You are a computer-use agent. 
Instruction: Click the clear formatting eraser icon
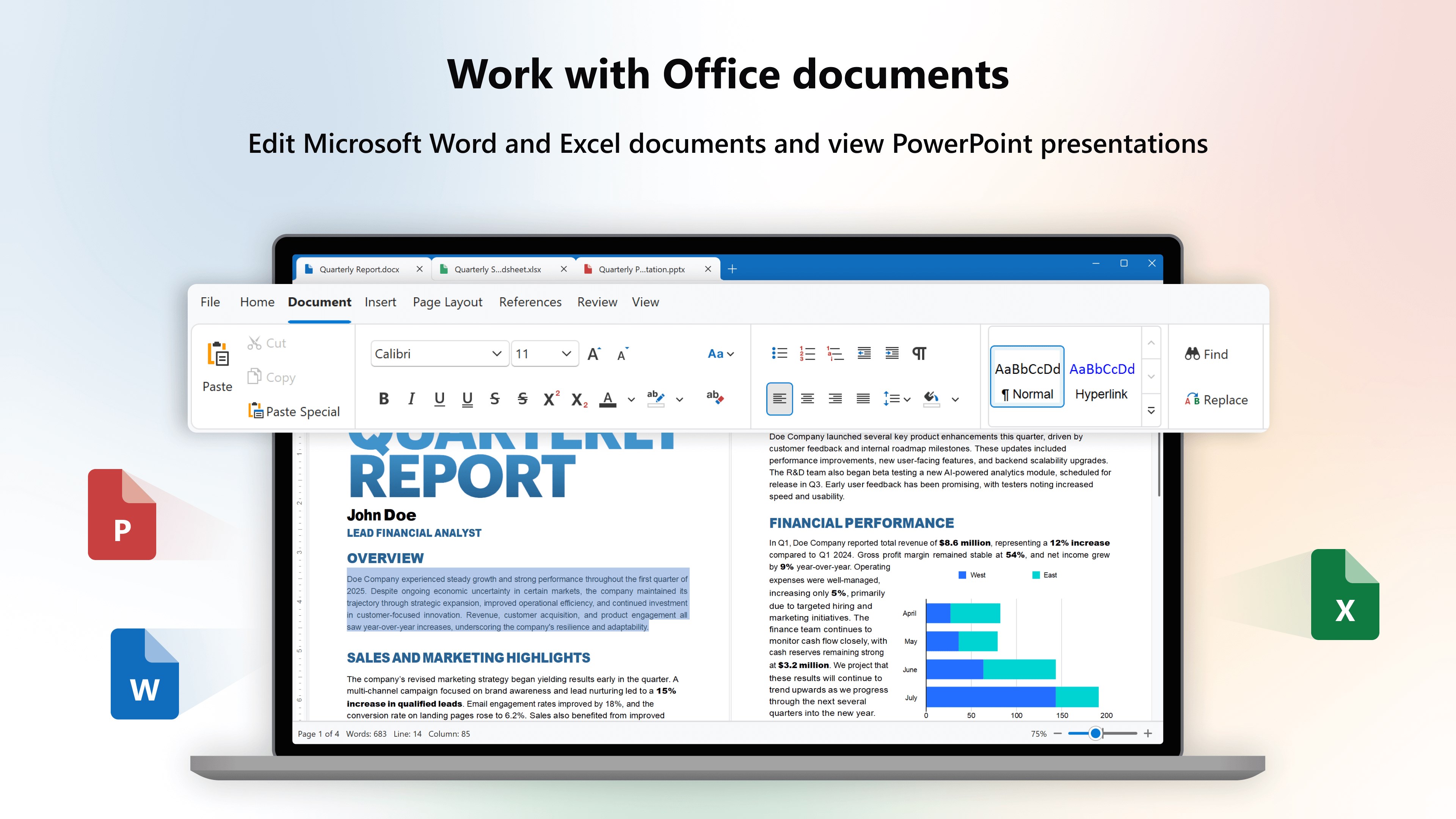pyautogui.click(x=714, y=397)
